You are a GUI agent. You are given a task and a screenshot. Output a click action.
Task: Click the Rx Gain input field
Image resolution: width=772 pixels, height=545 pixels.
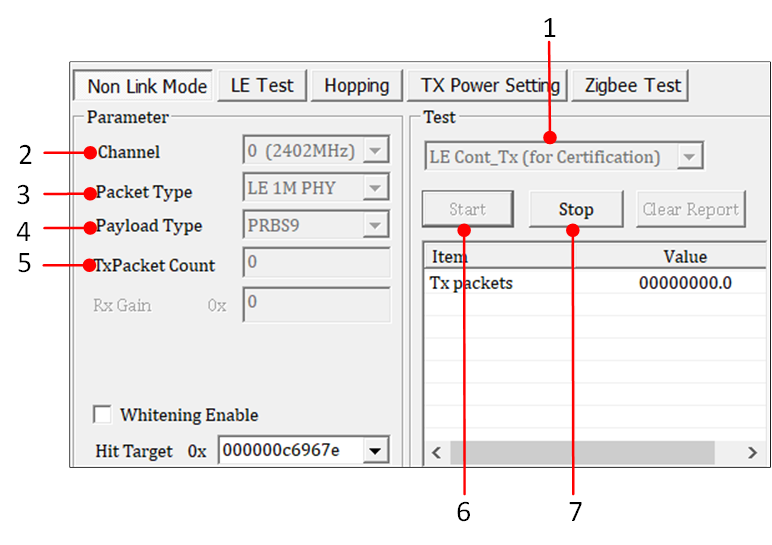coord(316,304)
